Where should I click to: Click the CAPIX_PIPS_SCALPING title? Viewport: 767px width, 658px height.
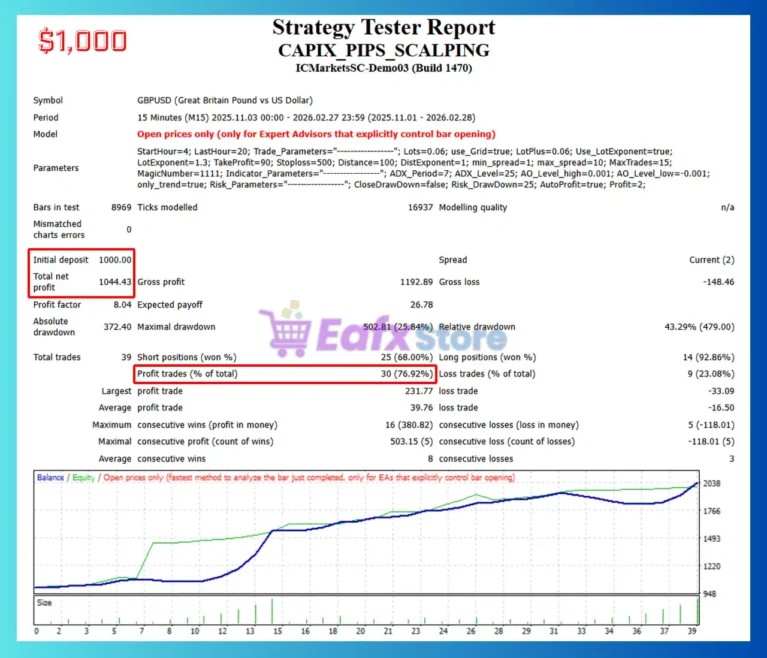[384, 50]
